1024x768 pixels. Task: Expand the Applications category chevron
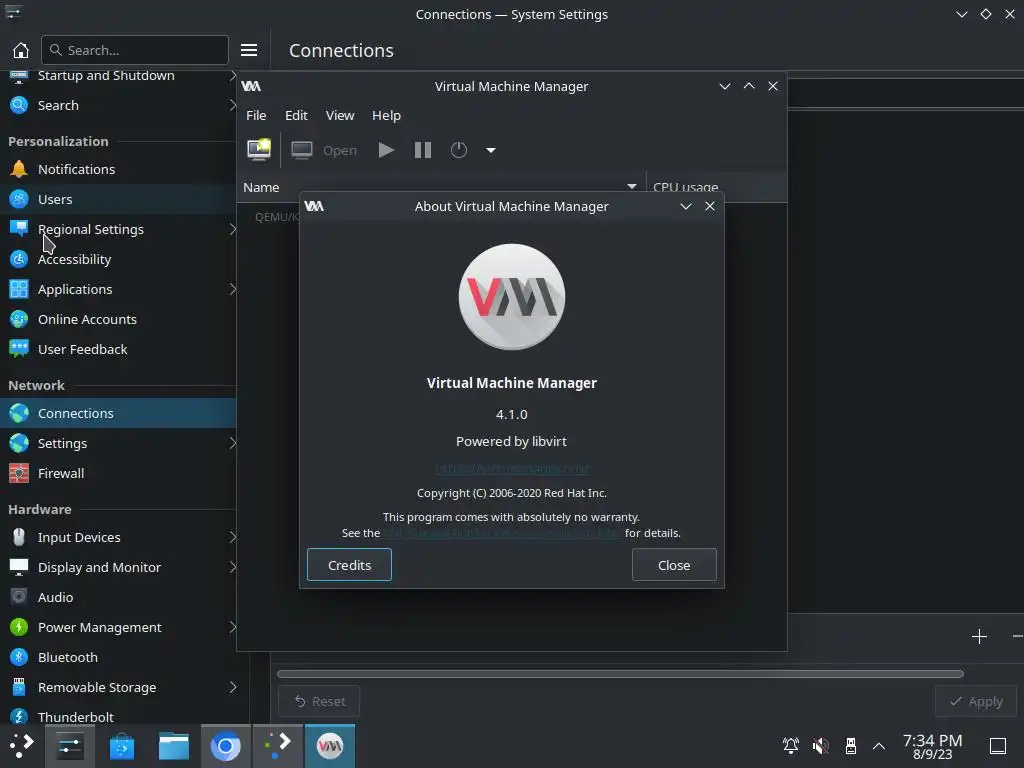click(232, 289)
